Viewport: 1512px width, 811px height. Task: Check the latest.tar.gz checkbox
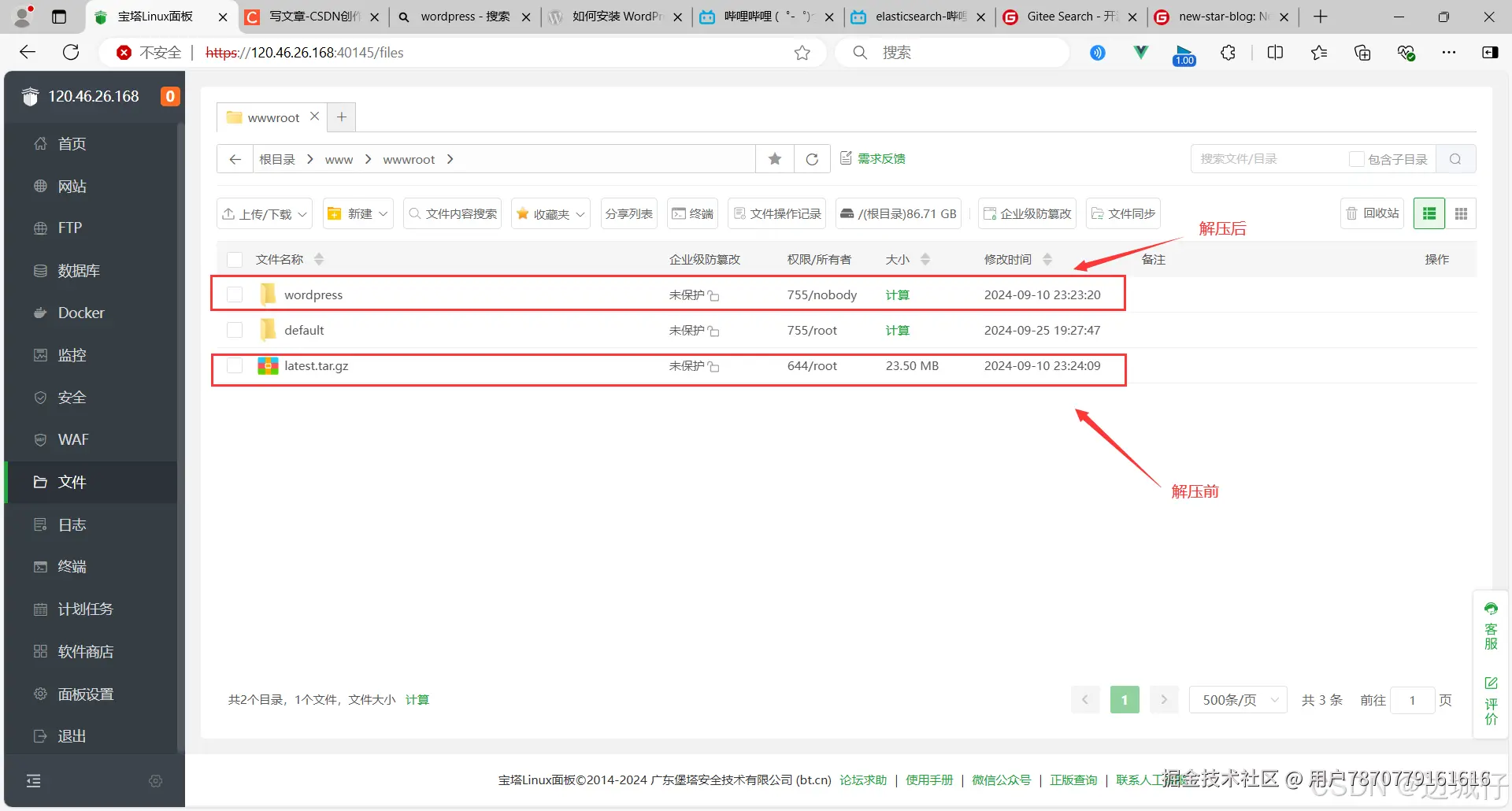(x=235, y=365)
